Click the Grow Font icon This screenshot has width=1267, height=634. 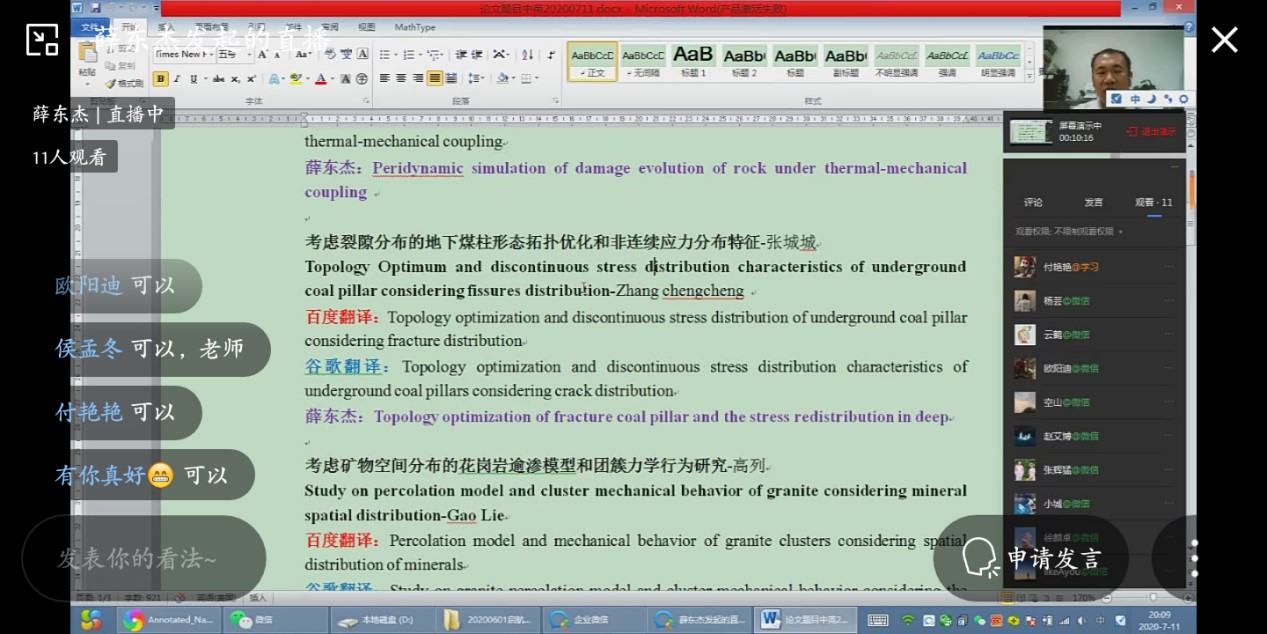(262, 54)
